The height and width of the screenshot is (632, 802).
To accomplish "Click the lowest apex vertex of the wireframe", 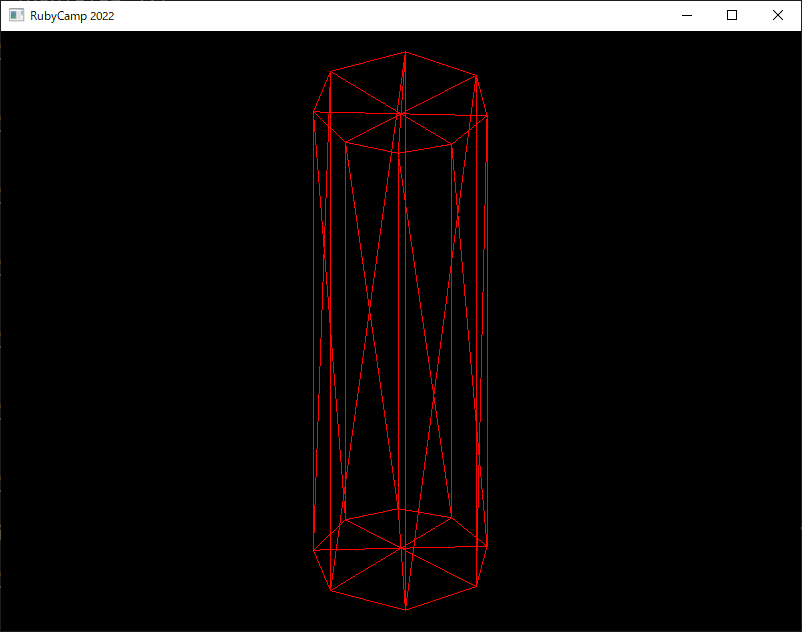I will click(406, 610).
